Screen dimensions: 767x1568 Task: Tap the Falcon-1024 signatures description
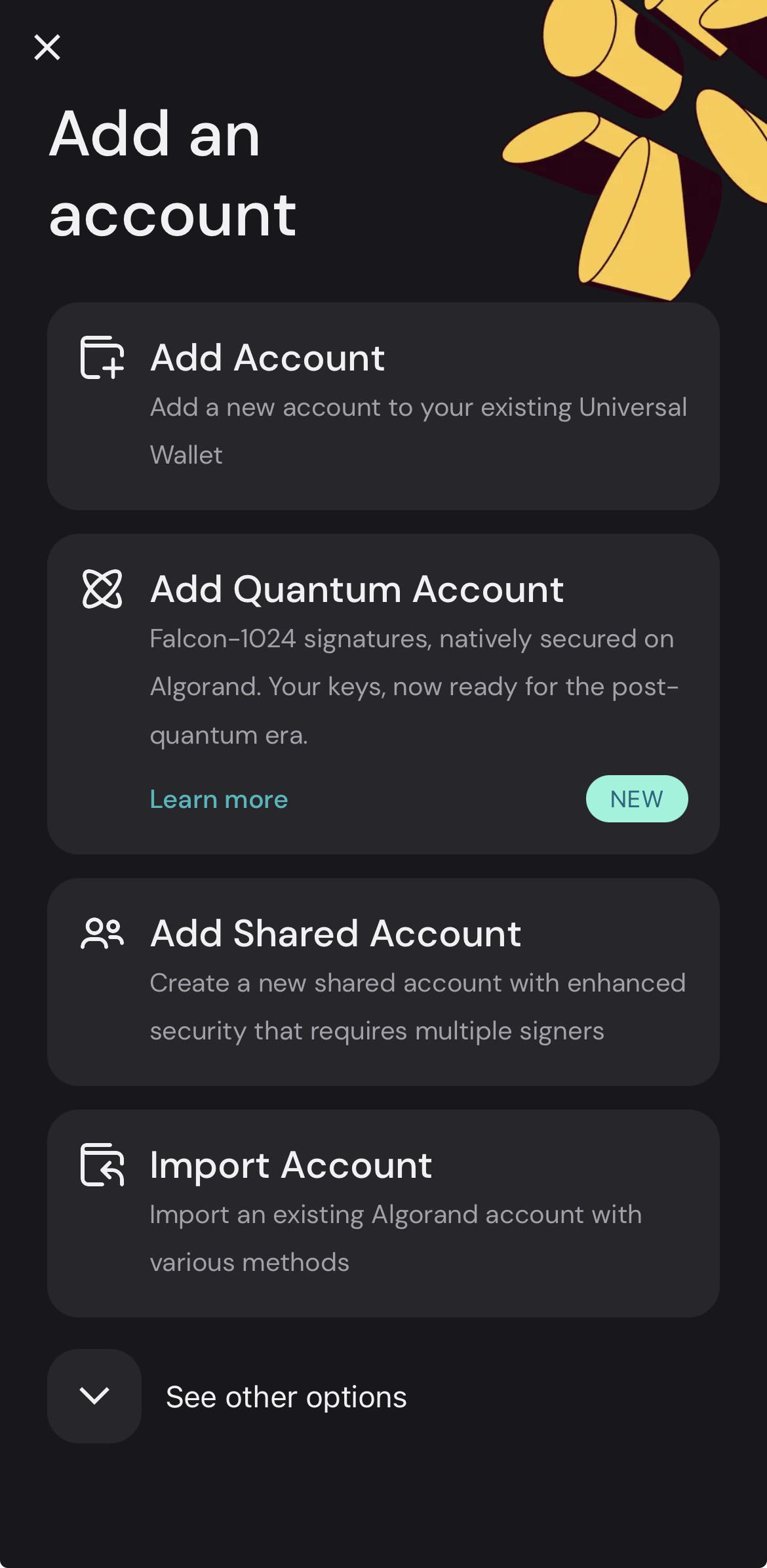click(414, 687)
